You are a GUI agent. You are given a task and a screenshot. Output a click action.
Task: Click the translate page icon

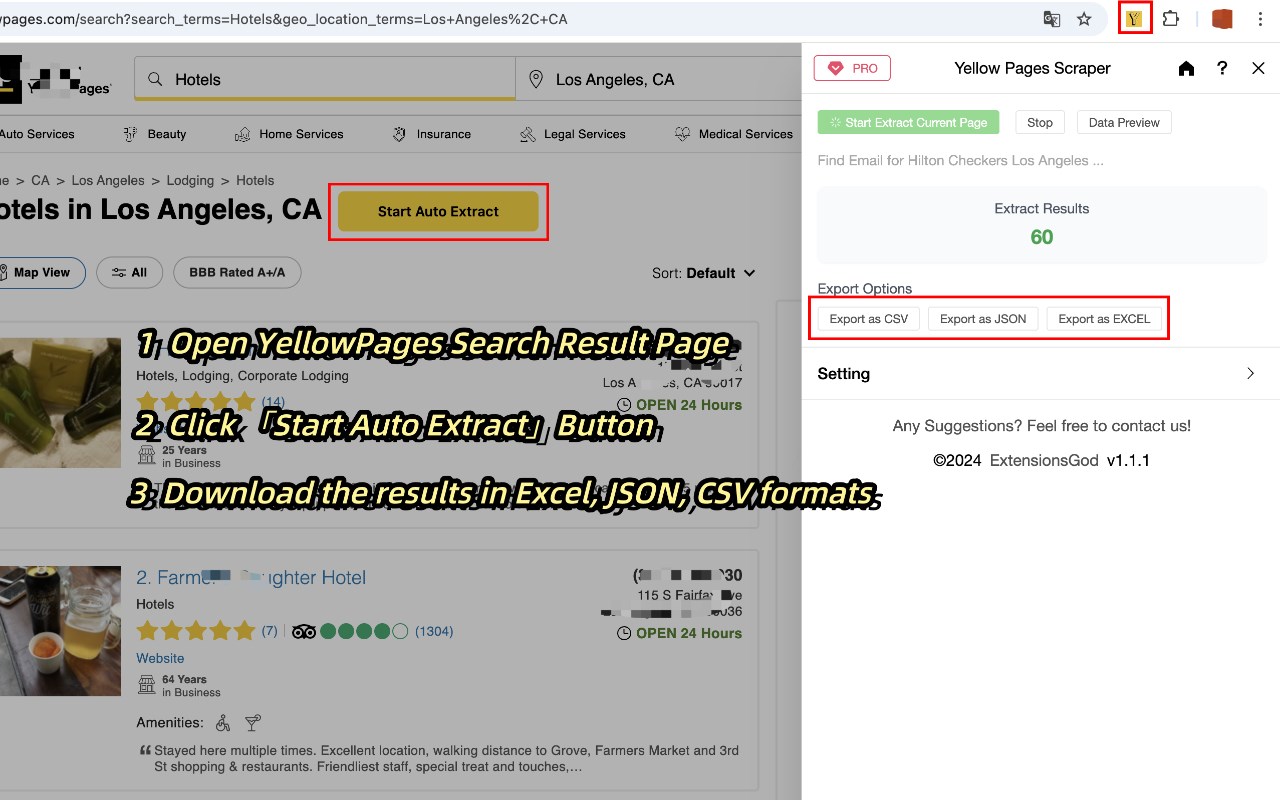coord(1052,19)
